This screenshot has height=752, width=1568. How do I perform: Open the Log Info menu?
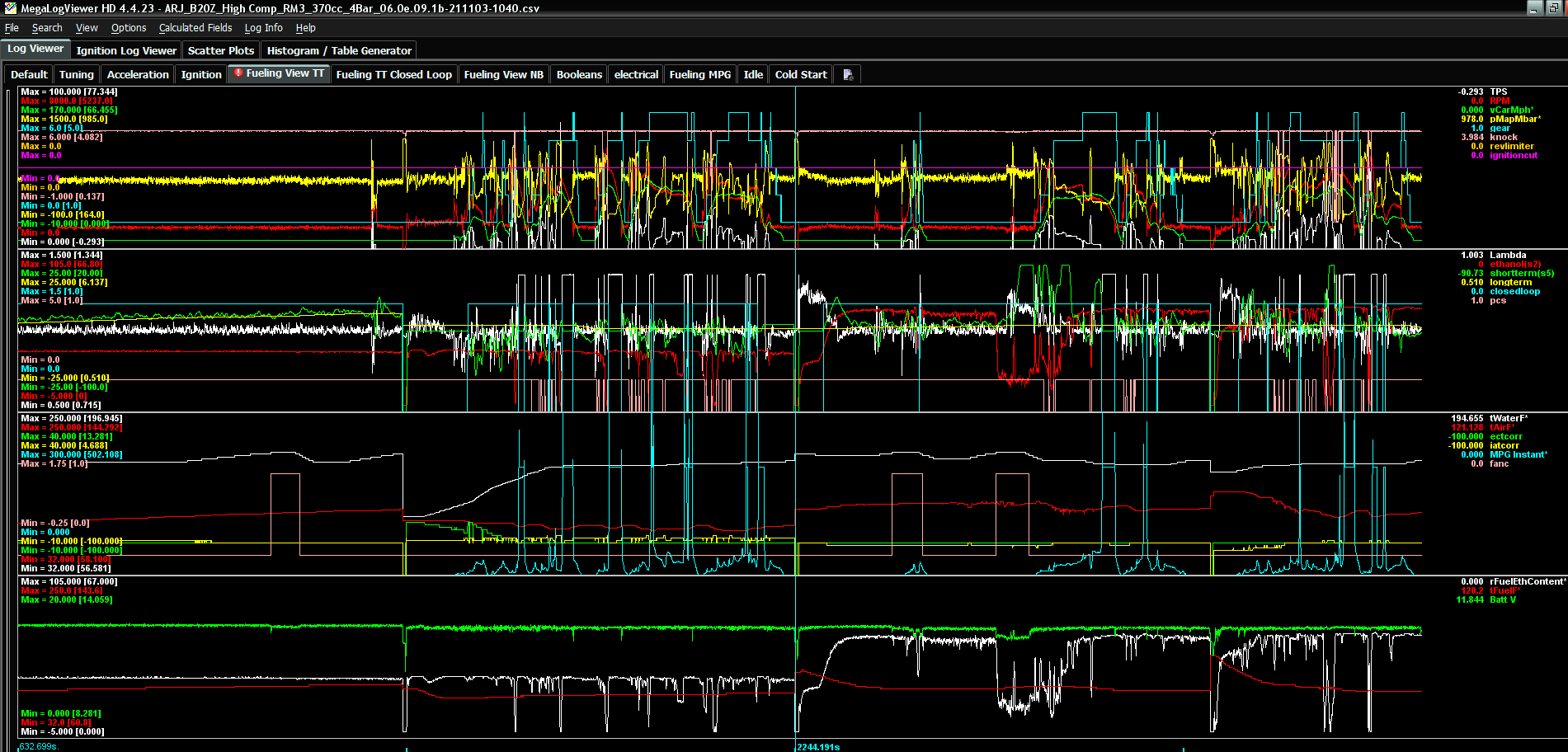(x=263, y=28)
